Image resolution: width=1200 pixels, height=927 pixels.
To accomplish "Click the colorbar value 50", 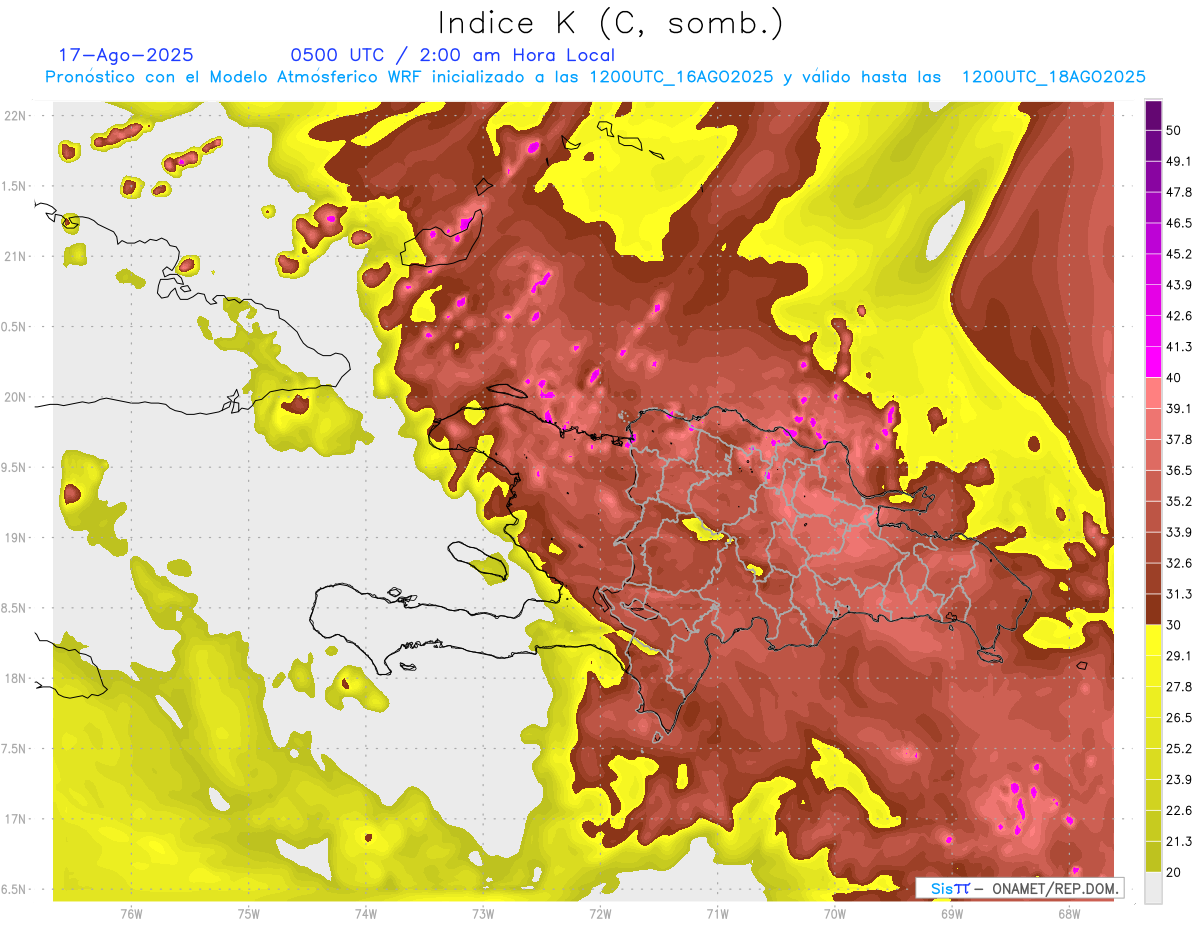I will pos(1174,130).
